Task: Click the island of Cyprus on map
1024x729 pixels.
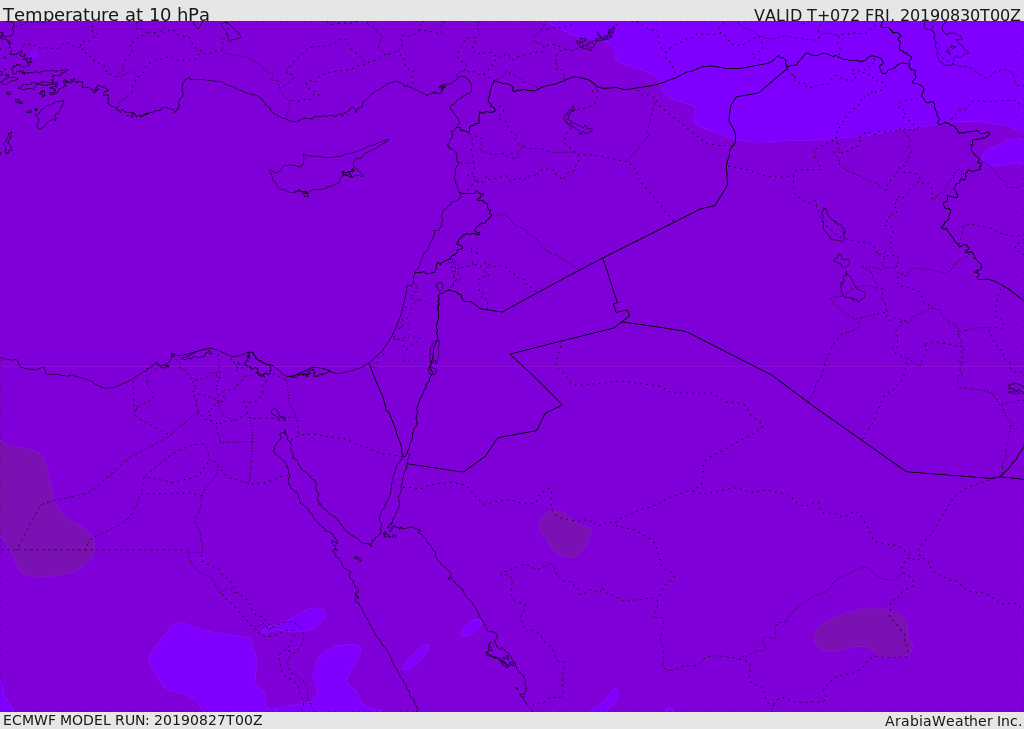Action: tap(327, 169)
